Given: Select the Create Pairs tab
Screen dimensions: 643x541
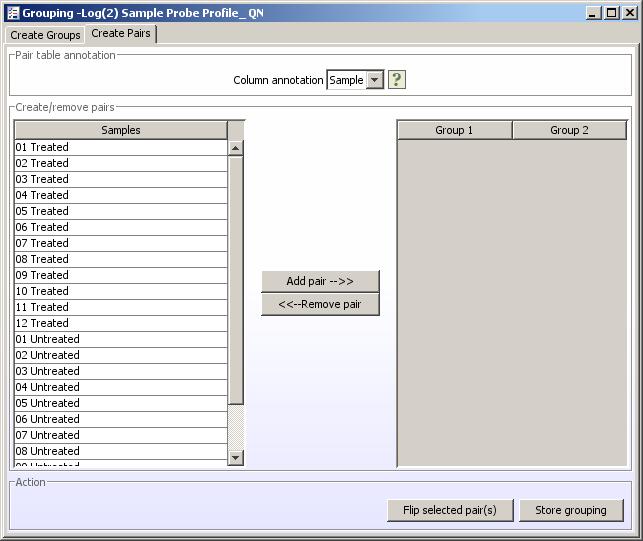Looking at the screenshot, I should (121, 33).
